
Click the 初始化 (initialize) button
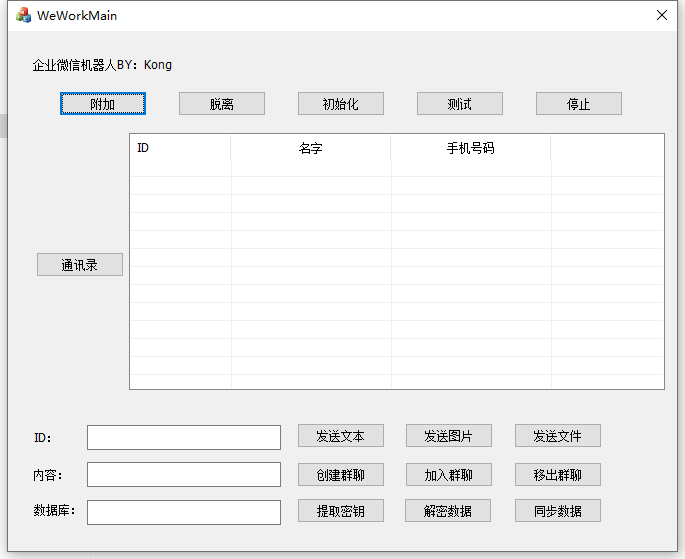click(x=341, y=104)
